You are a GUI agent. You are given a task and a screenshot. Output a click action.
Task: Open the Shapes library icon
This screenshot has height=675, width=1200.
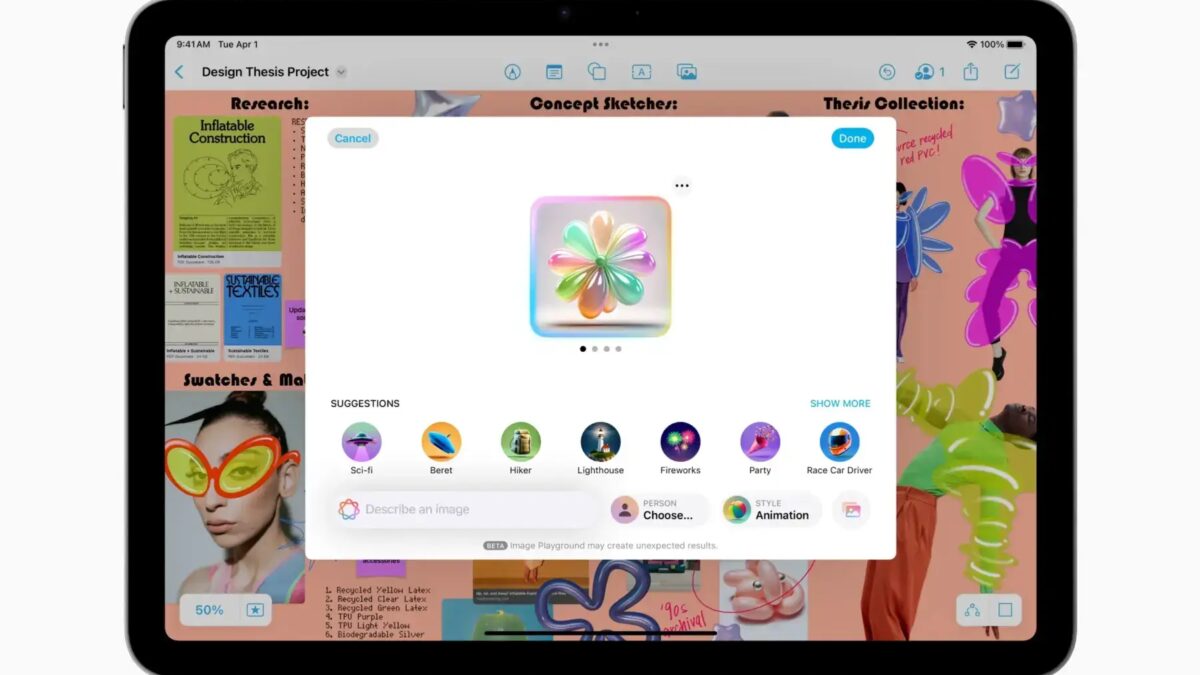(x=598, y=71)
